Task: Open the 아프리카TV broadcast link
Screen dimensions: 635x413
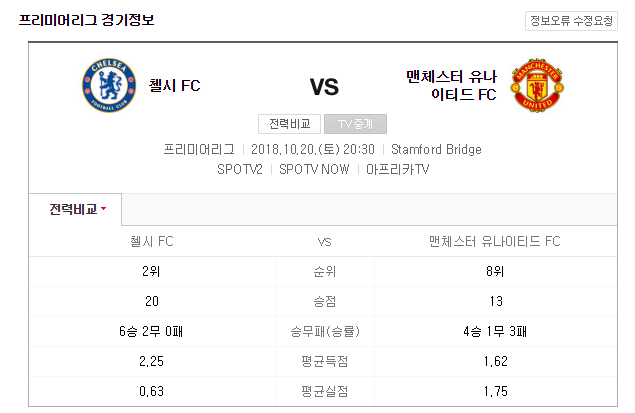Action: pyautogui.click(x=397, y=169)
